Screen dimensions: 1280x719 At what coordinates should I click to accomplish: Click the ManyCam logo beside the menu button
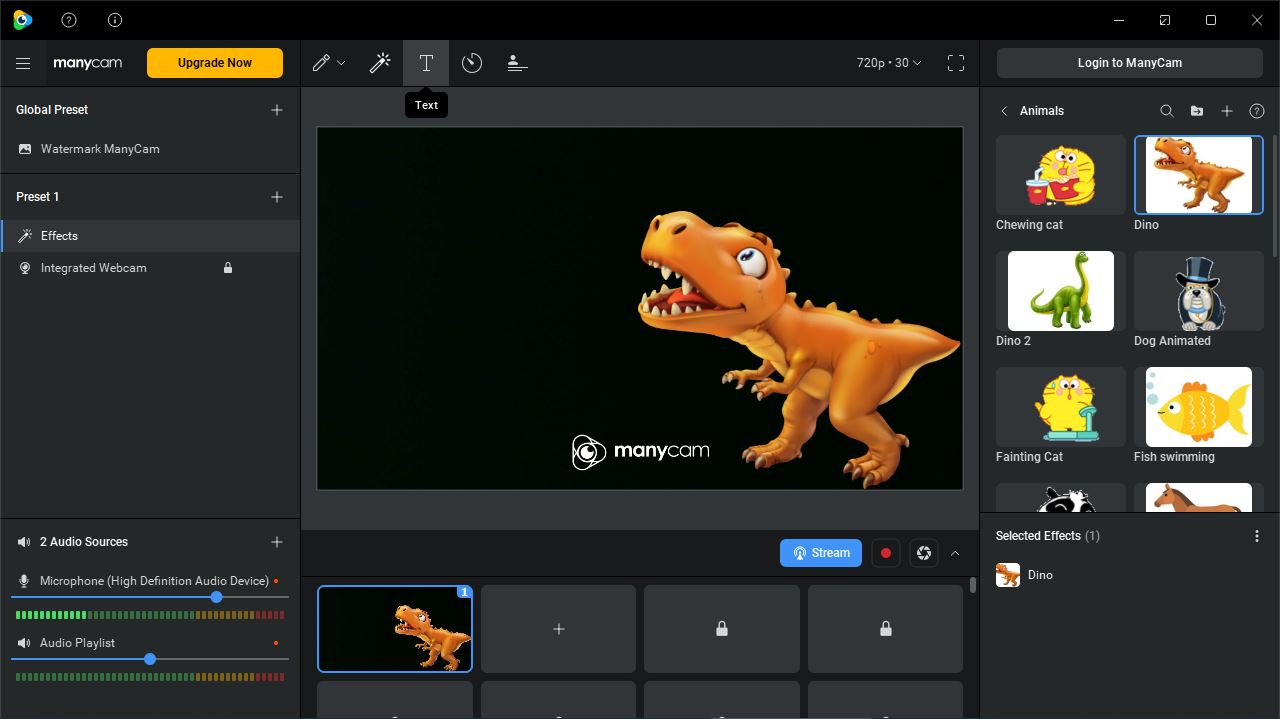[x=88, y=63]
